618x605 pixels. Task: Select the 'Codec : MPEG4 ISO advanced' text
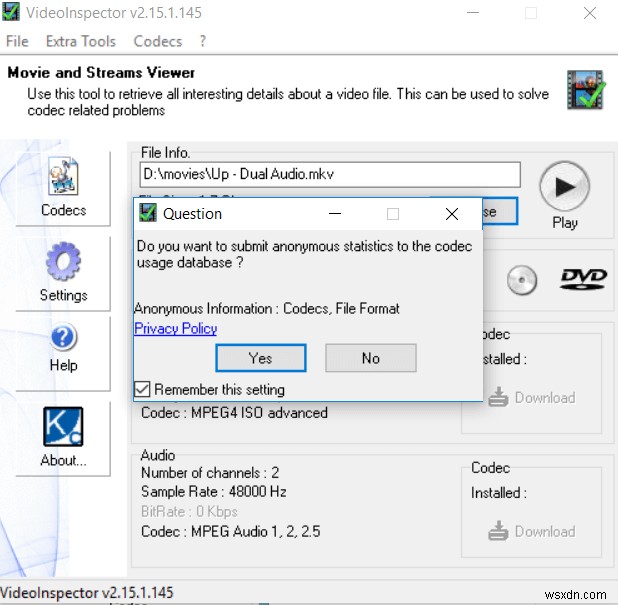click(x=235, y=413)
